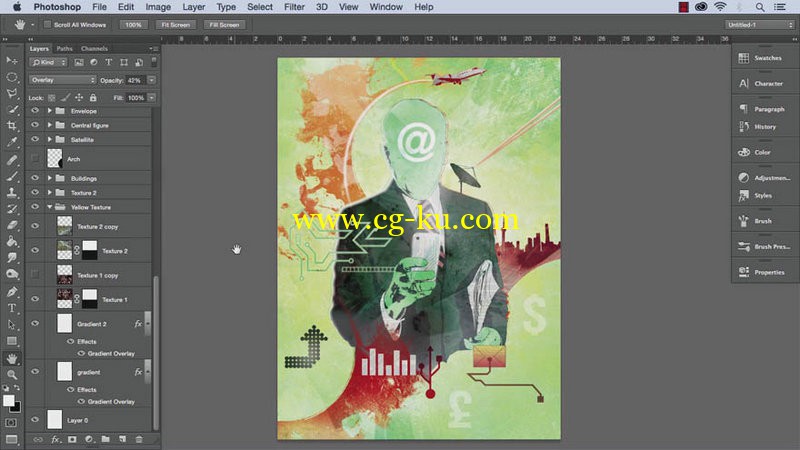800x450 pixels.
Task: Open the Layer menu
Action: click(x=194, y=7)
